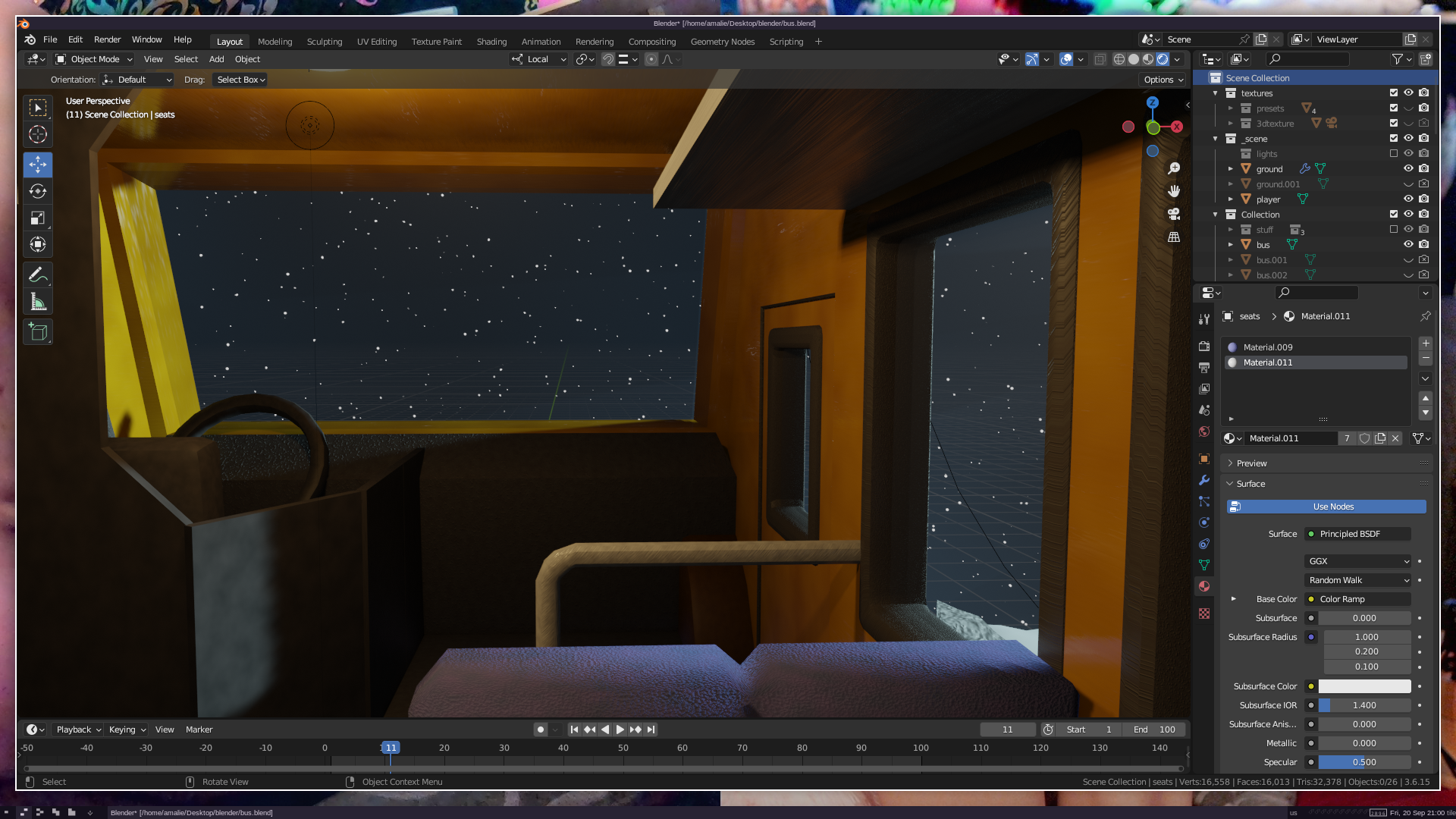Select Material.009 in the material slots

1268,347
